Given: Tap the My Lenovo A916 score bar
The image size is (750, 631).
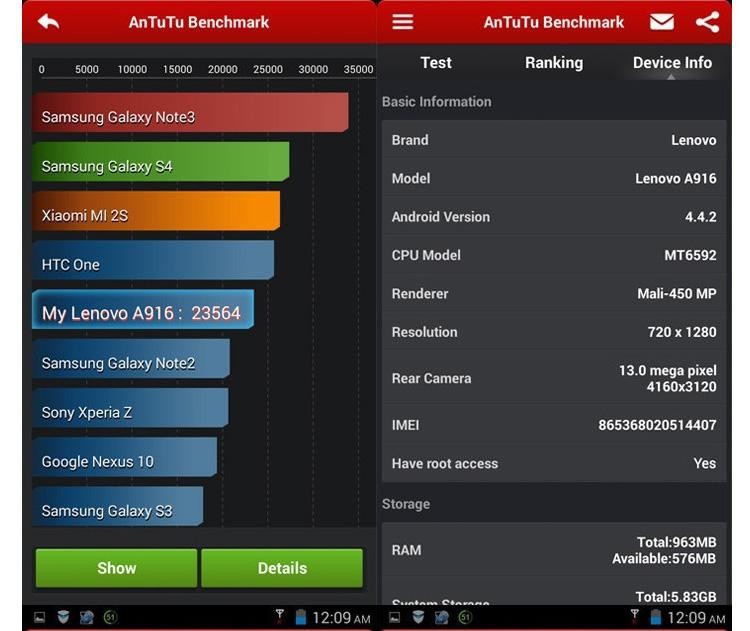Looking at the screenshot, I should [x=142, y=310].
